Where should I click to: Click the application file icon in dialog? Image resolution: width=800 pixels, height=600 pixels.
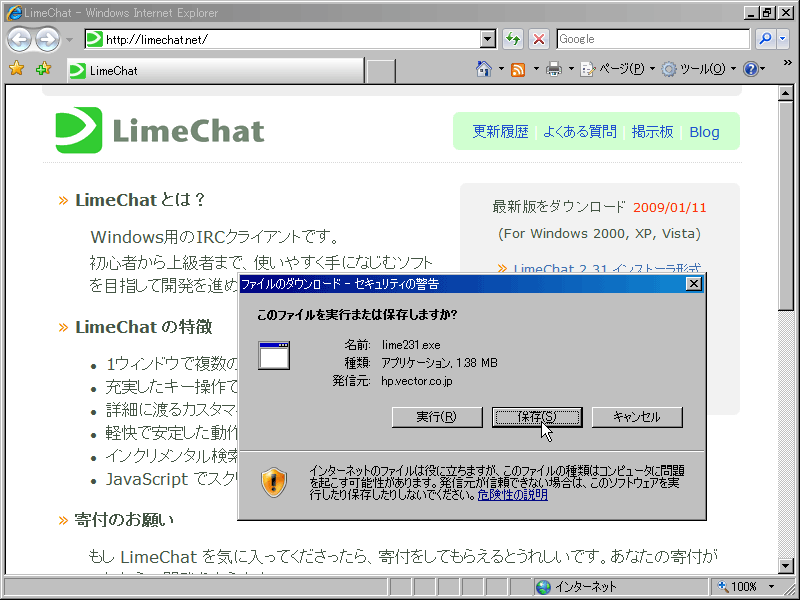[274, 355]
